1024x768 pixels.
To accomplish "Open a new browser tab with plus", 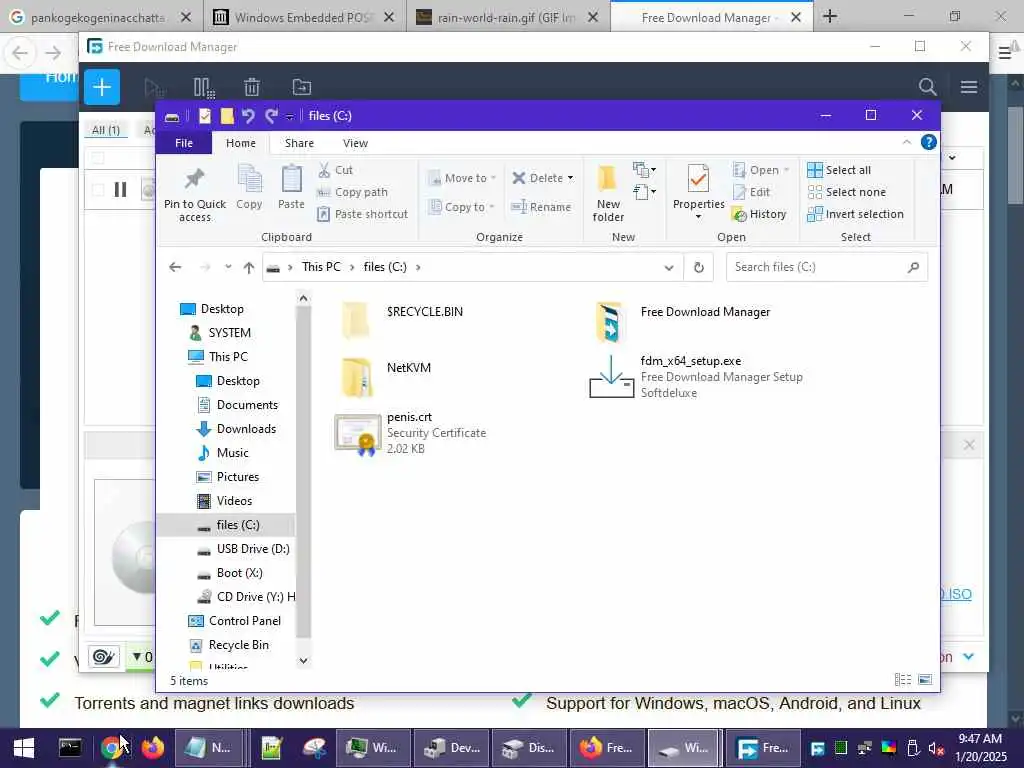I will [829, 16].
